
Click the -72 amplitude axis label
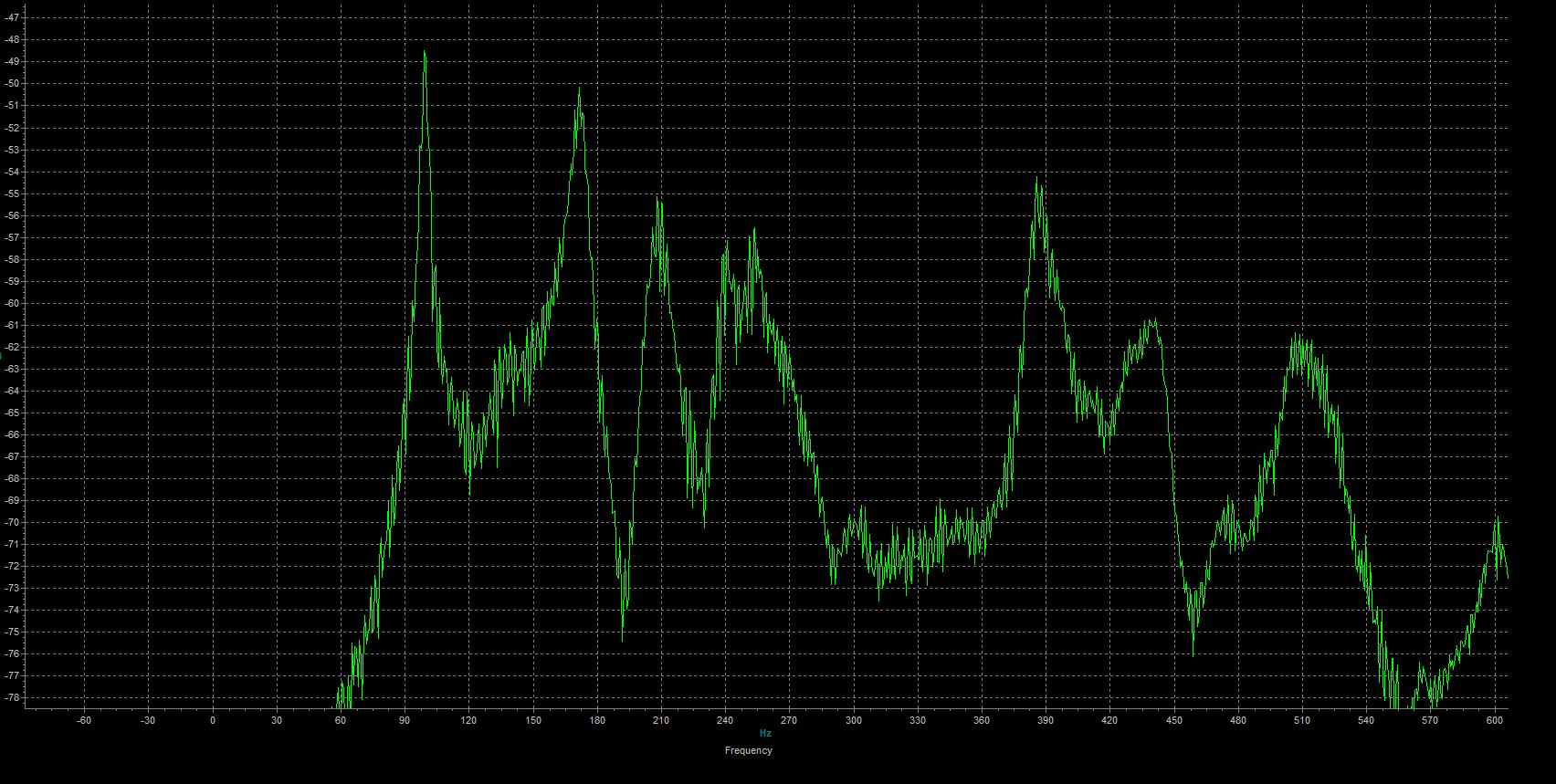tap(13, 566)
